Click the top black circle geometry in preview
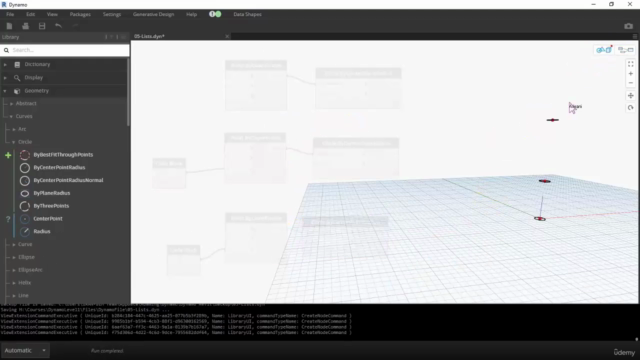Screen dimensions: 640x360 [x=553, y=120]
